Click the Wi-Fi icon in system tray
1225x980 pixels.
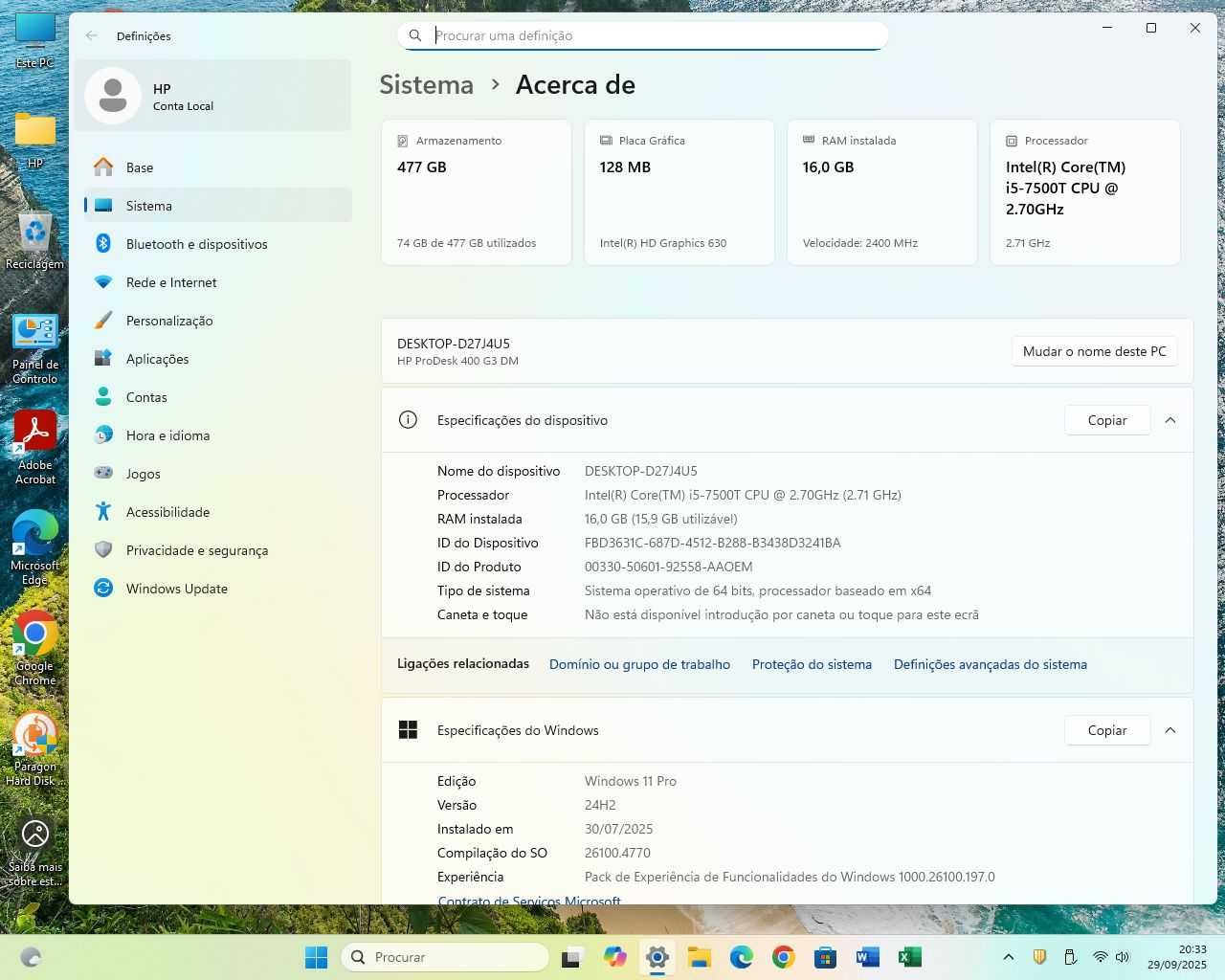click(x=1101, y=957)
